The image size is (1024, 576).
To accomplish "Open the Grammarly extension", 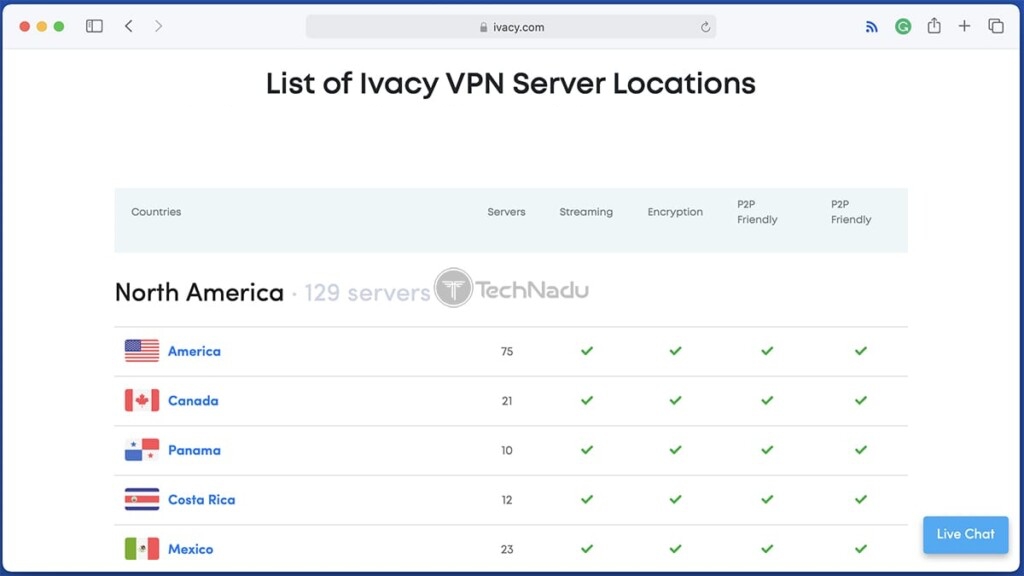I will (x=903, y=26).
